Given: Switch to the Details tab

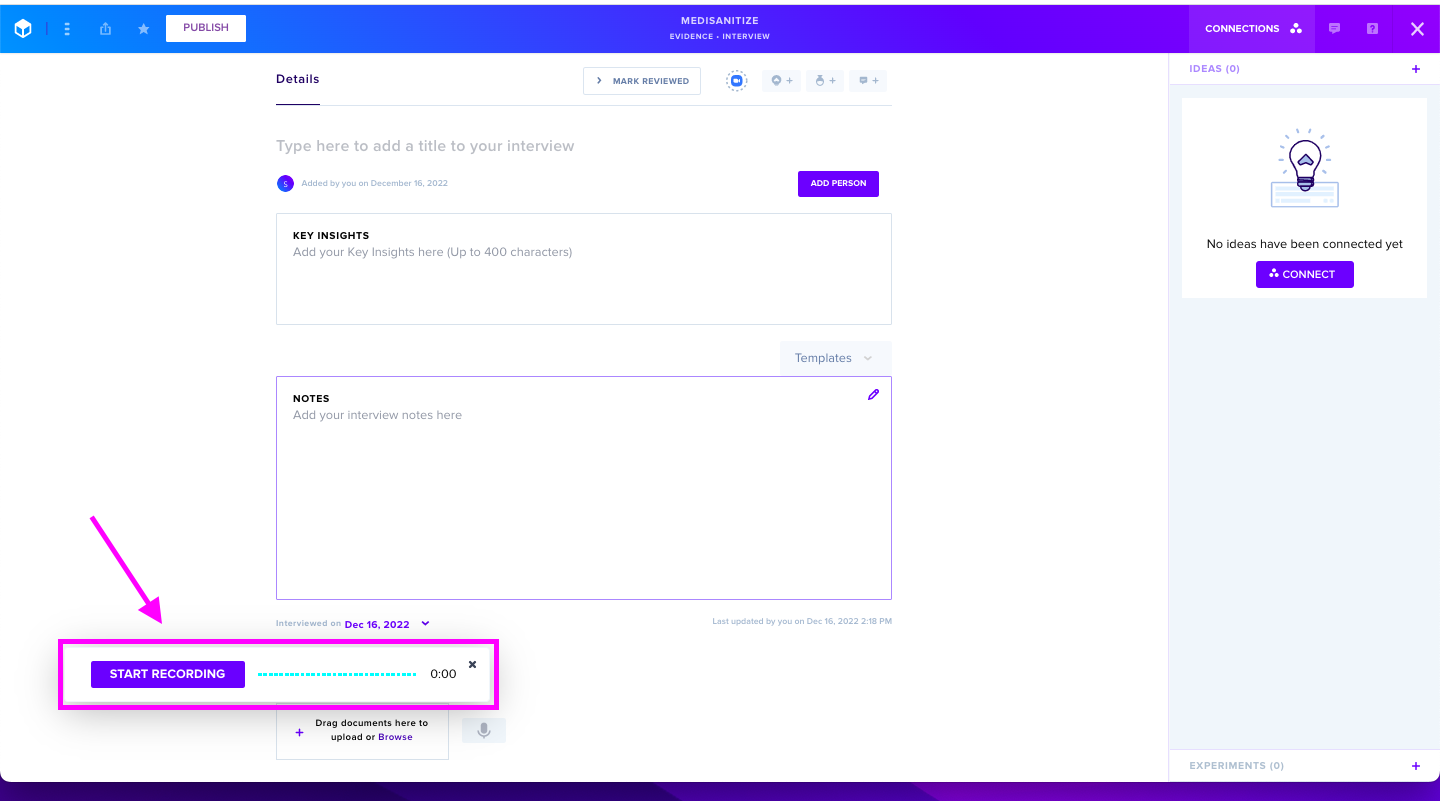Looking at the screenshot, I should (298, 79).
